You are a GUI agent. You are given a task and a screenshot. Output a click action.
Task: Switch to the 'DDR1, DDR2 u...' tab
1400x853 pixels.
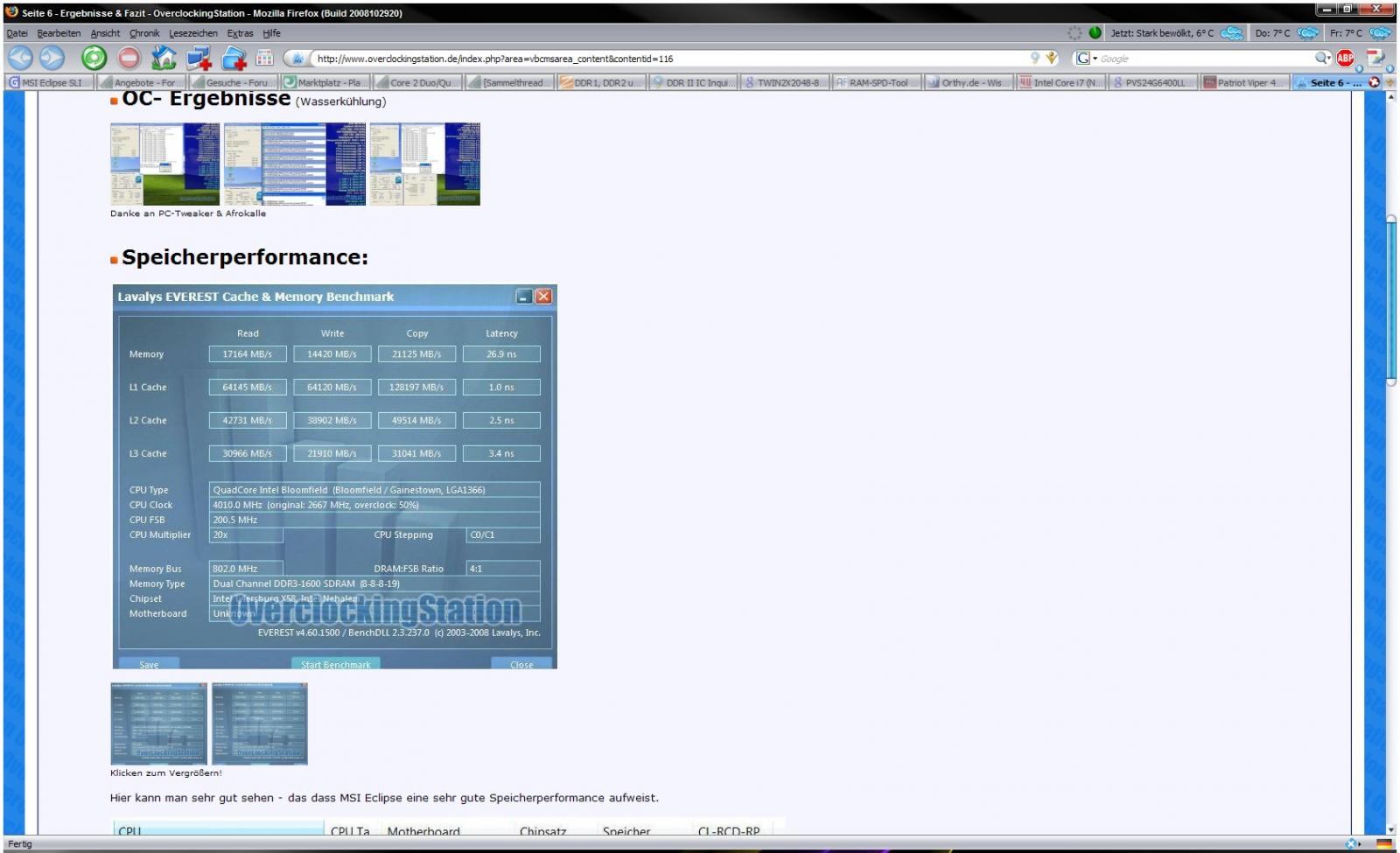(603, 82)
